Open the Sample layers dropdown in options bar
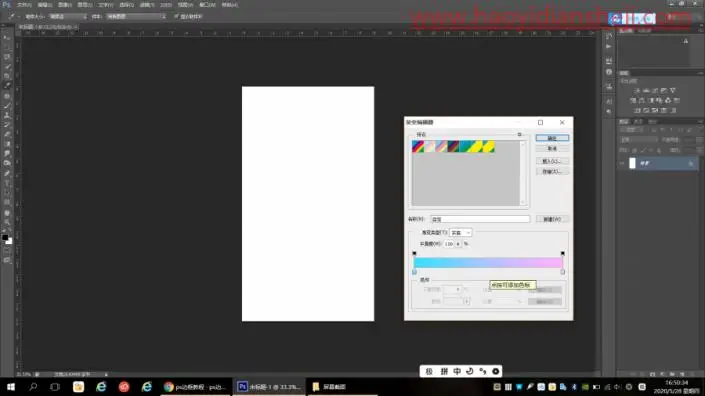Image resolution: width=705 pixels, height=396 pixels. pyautogui.click(x=137, y=17)
